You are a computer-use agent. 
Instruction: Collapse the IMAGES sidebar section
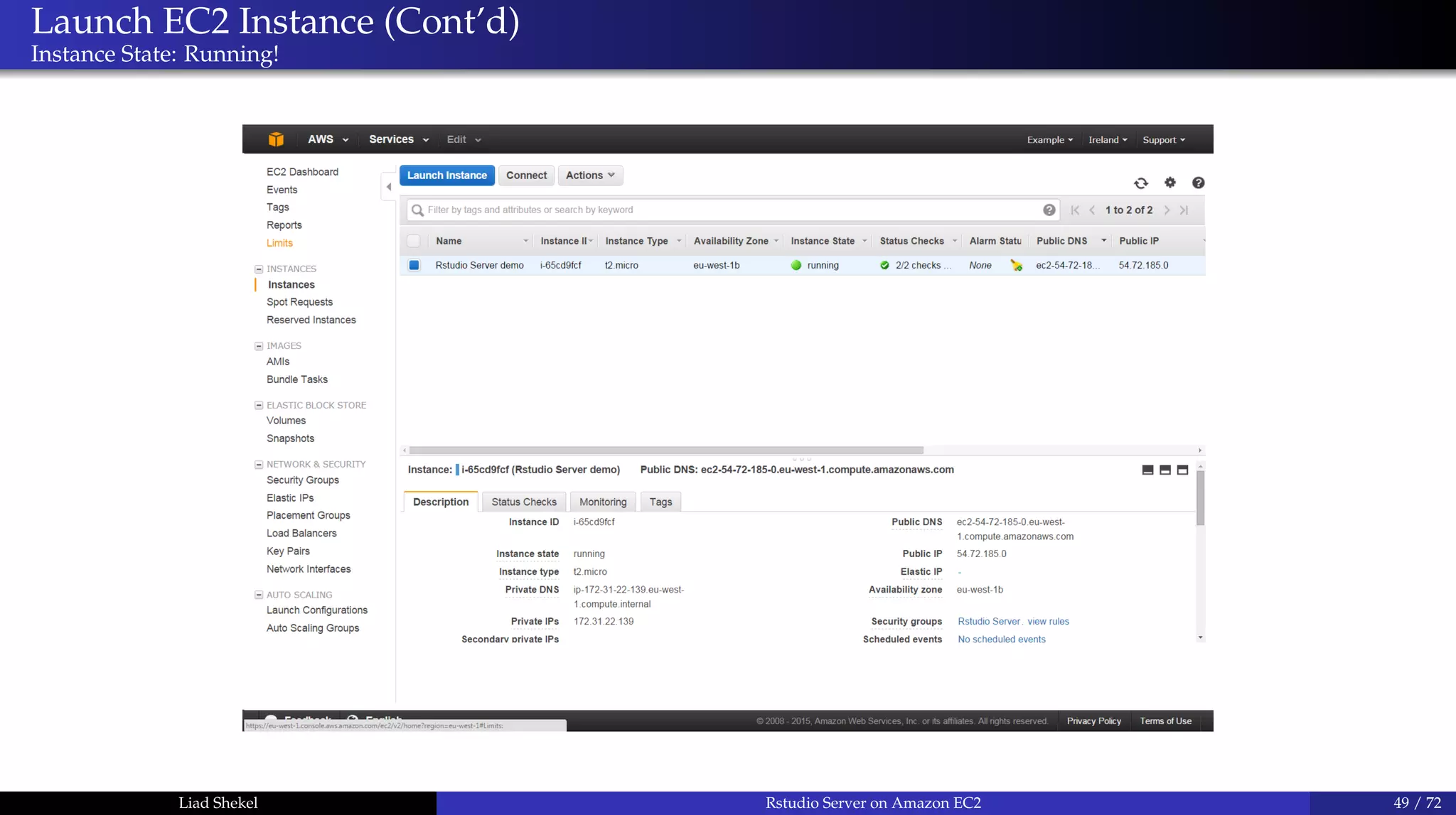[x=259, y=346]
